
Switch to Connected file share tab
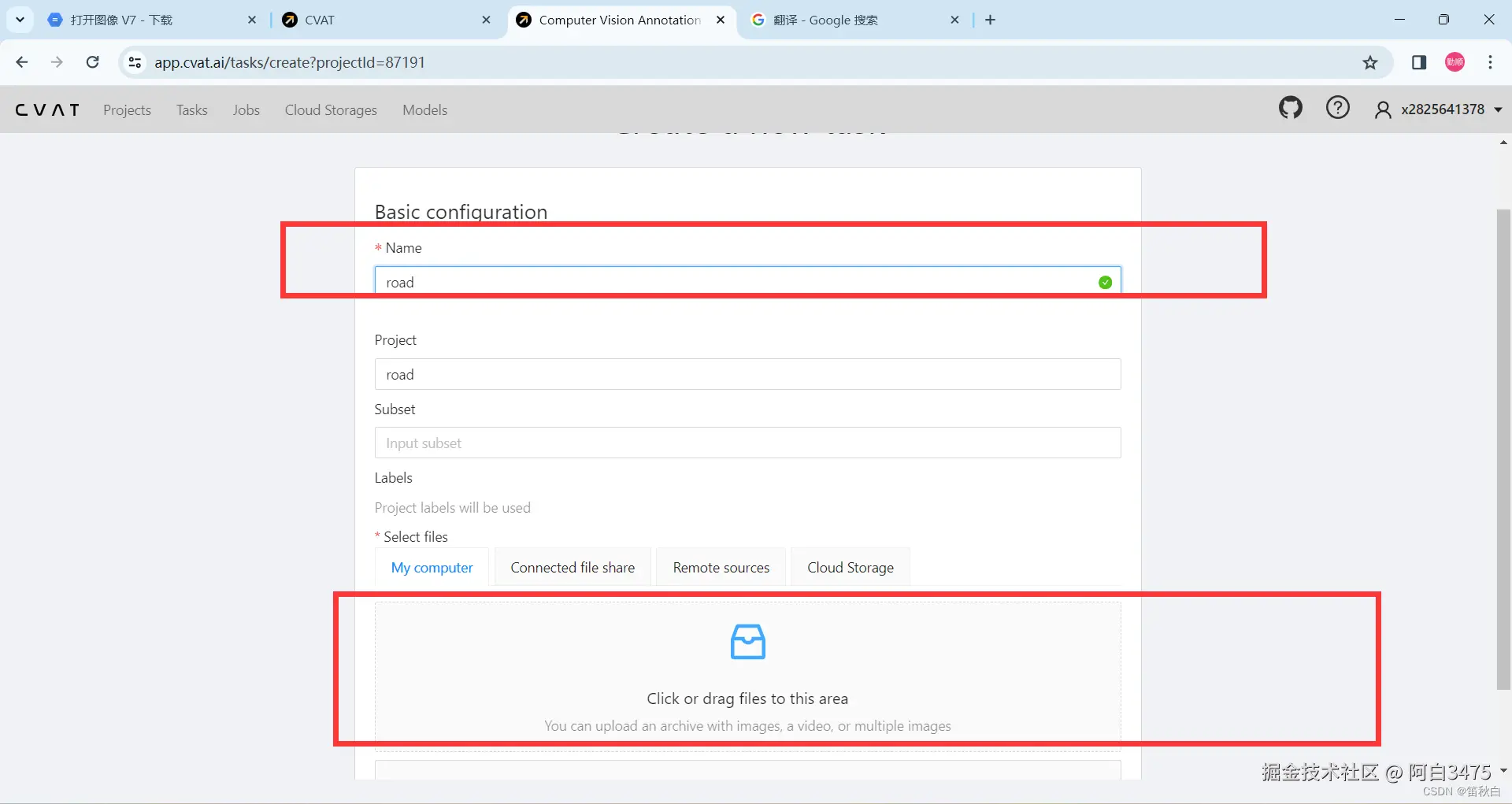point(573,567)
